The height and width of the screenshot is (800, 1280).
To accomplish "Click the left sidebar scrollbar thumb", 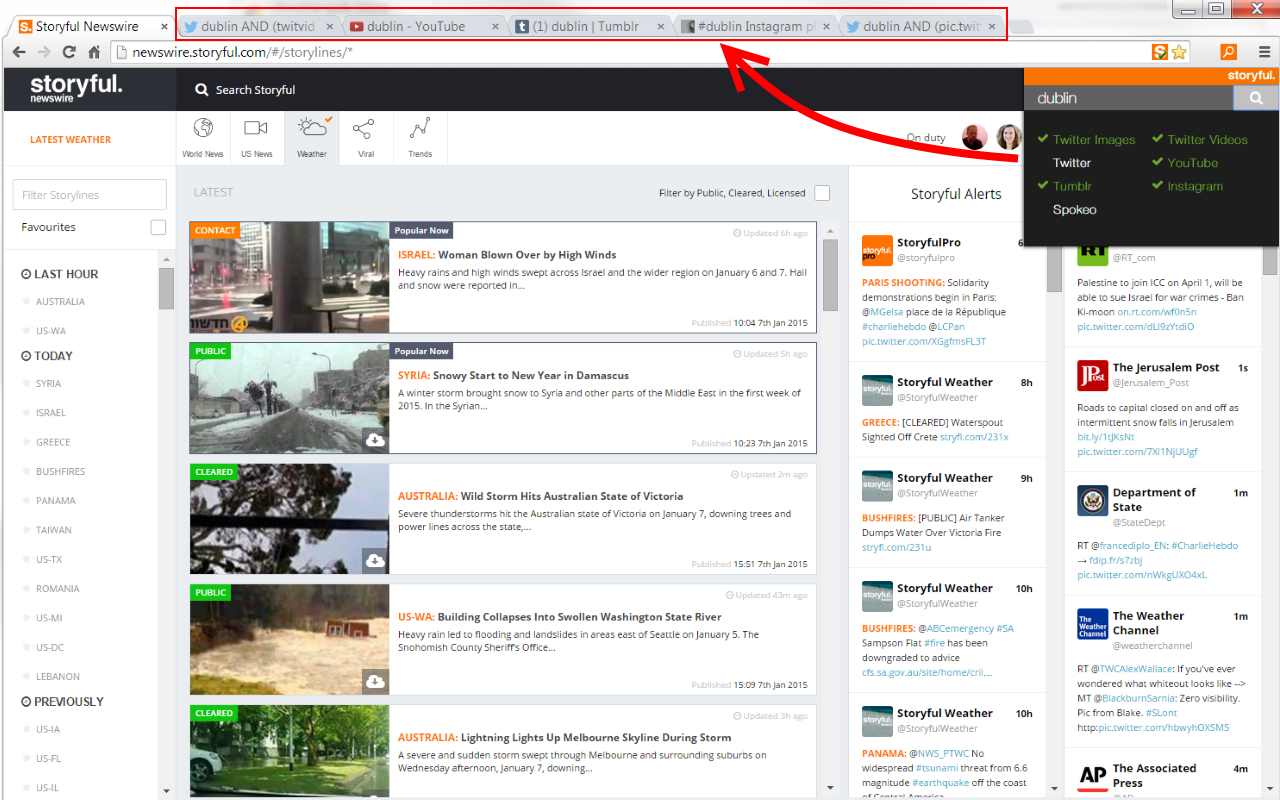I will (x=166, y=288).
